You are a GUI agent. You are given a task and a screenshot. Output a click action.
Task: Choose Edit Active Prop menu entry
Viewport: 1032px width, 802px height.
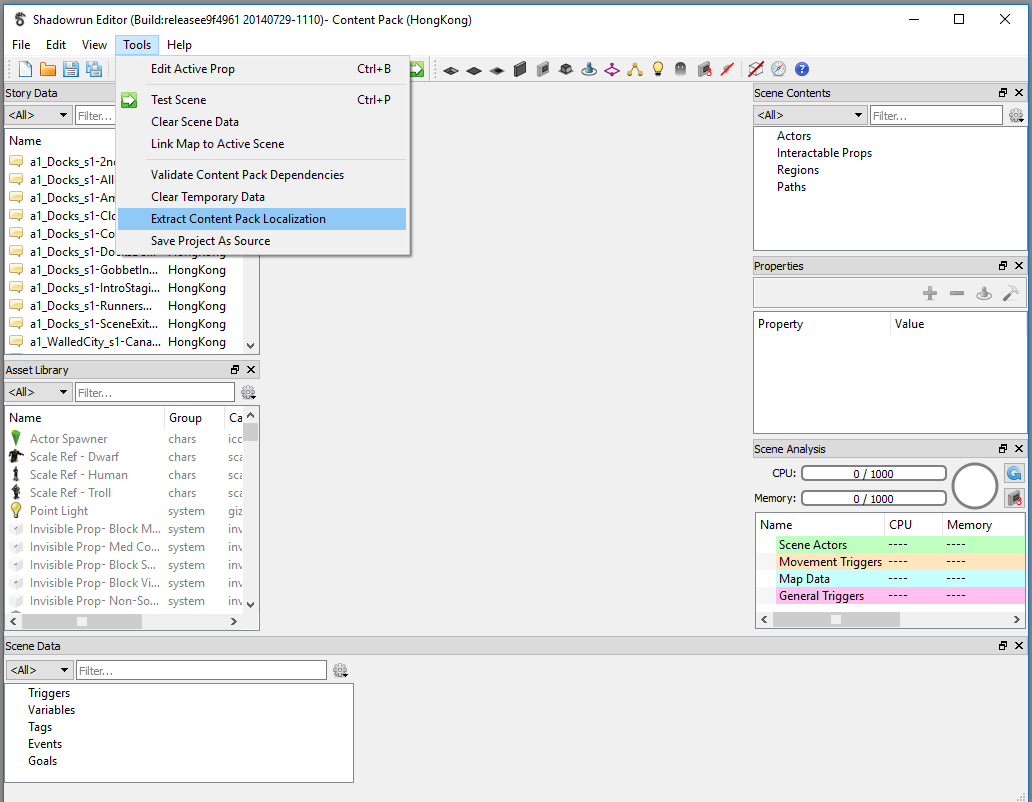[x=262, y=69]
